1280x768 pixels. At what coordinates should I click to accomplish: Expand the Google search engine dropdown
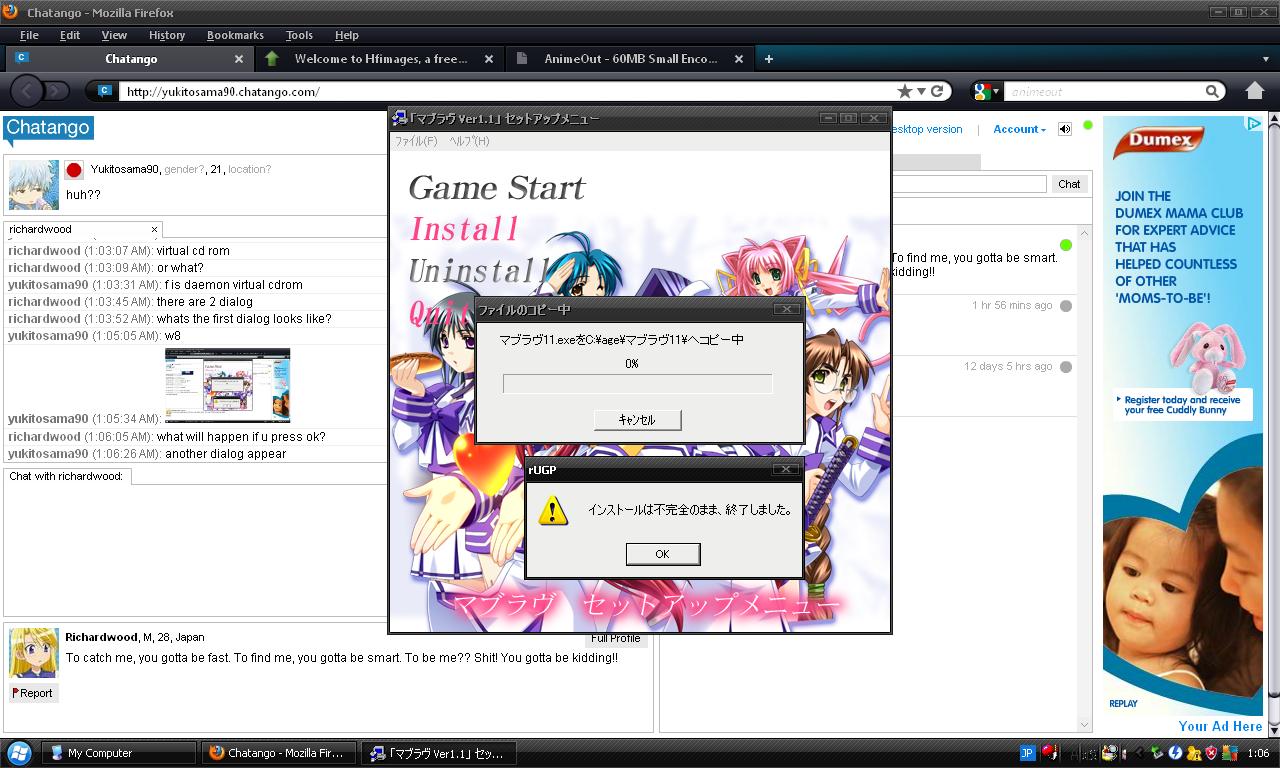point(986,91)
